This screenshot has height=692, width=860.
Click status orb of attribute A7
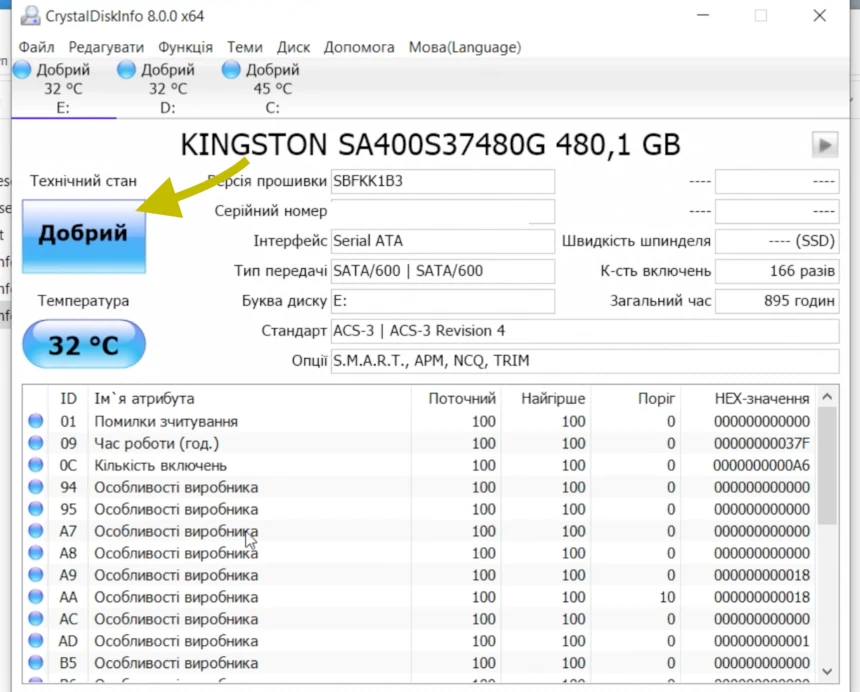tap(36, 531)
